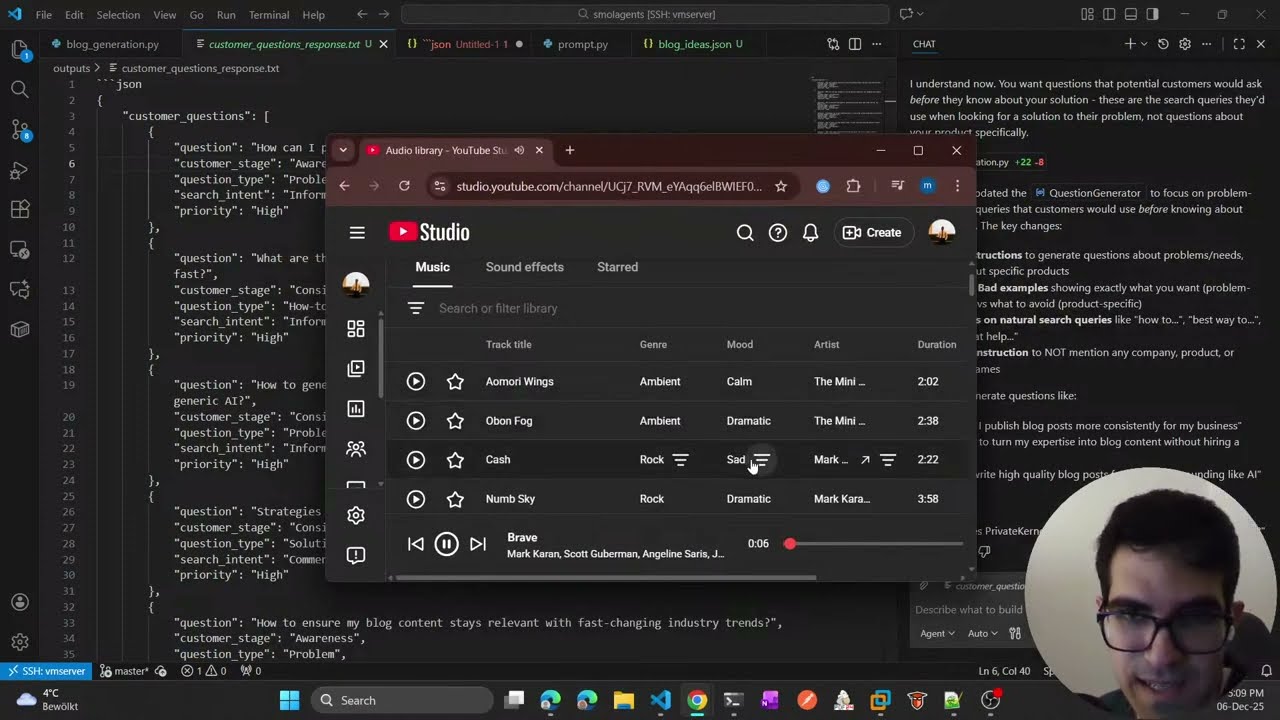Open VS Code Extensions view
The image size is (1280, 720).
point(19,209)
